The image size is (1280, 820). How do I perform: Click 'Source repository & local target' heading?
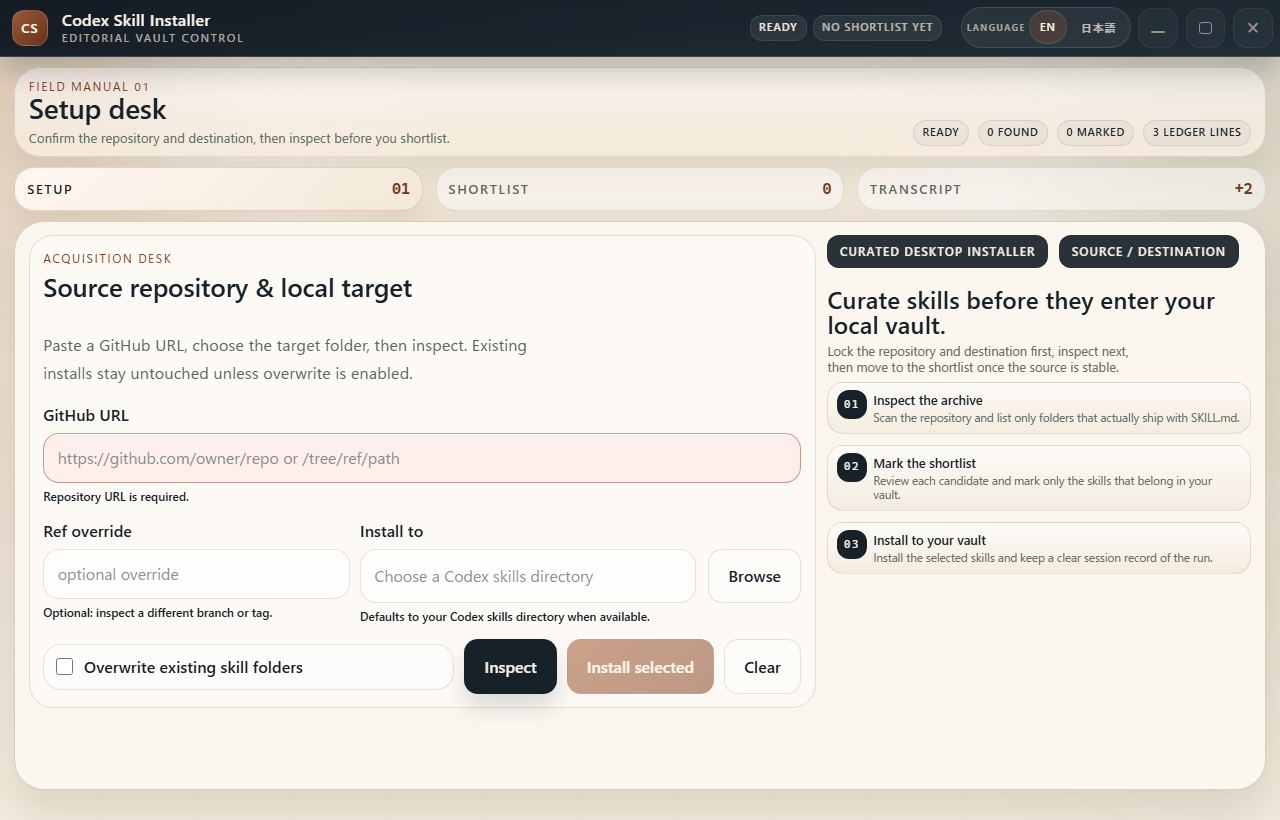pyautogui.click(x=228, y=289)
